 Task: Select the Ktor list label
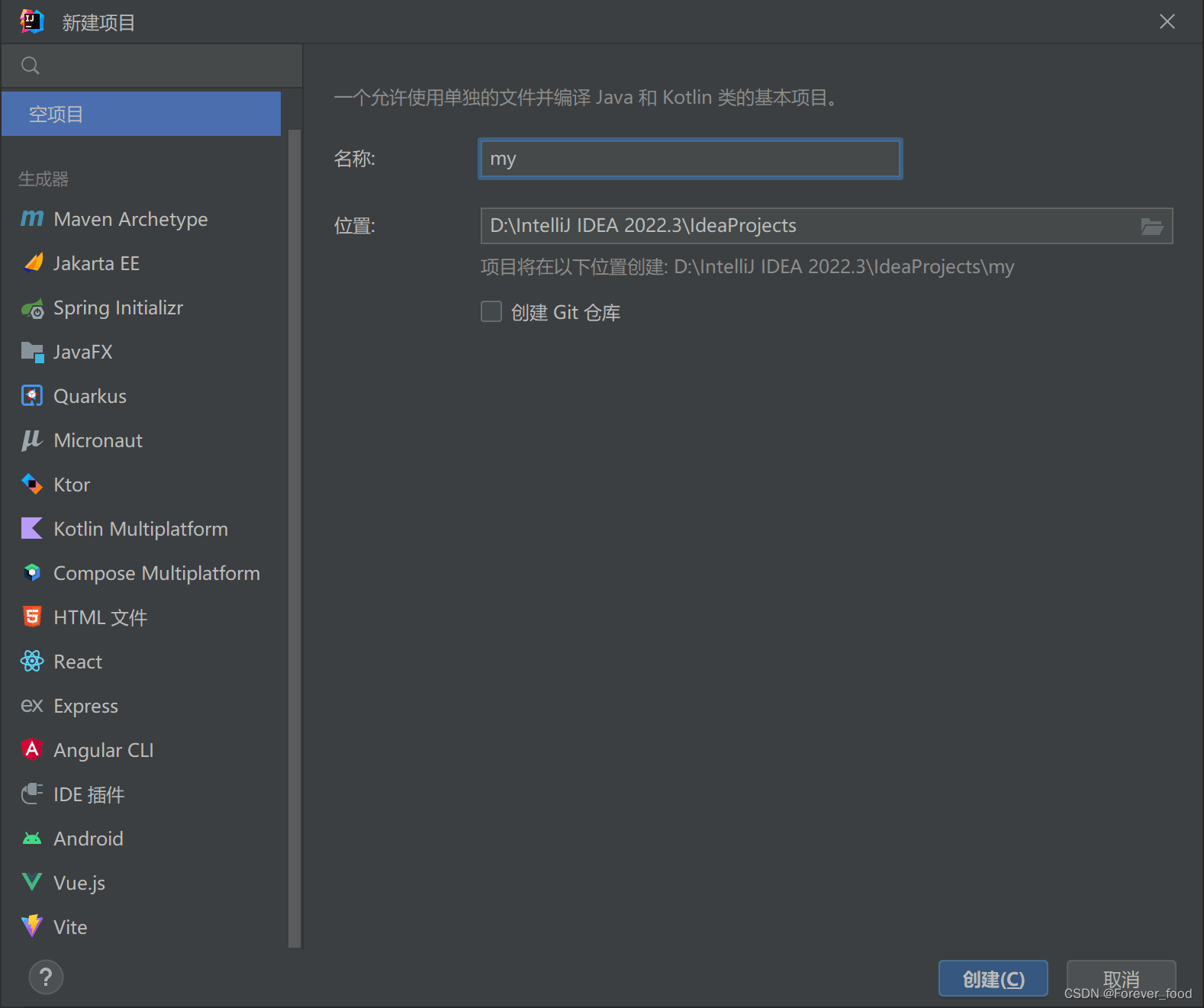click(x=72, y=485)
